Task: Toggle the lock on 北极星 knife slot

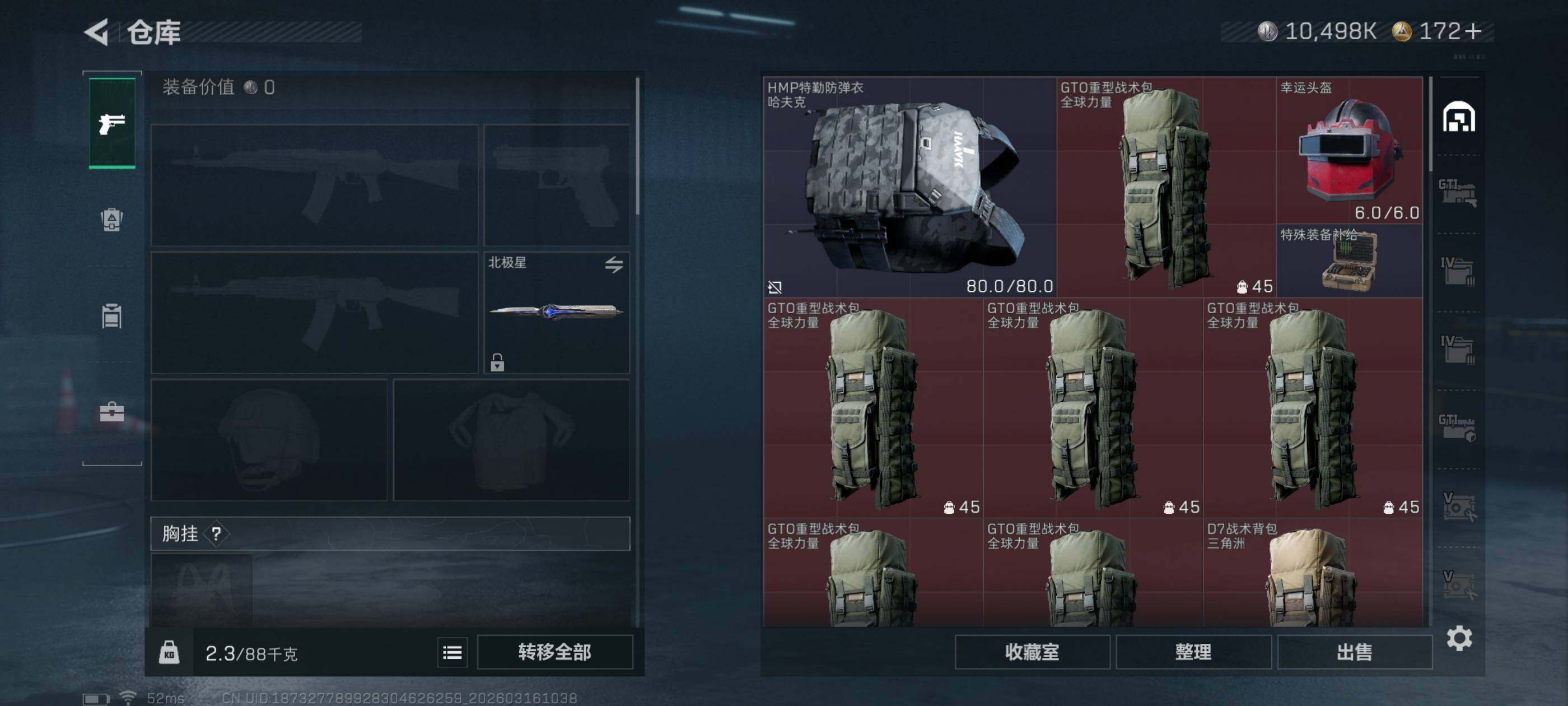Action: (x=497, y=363)
